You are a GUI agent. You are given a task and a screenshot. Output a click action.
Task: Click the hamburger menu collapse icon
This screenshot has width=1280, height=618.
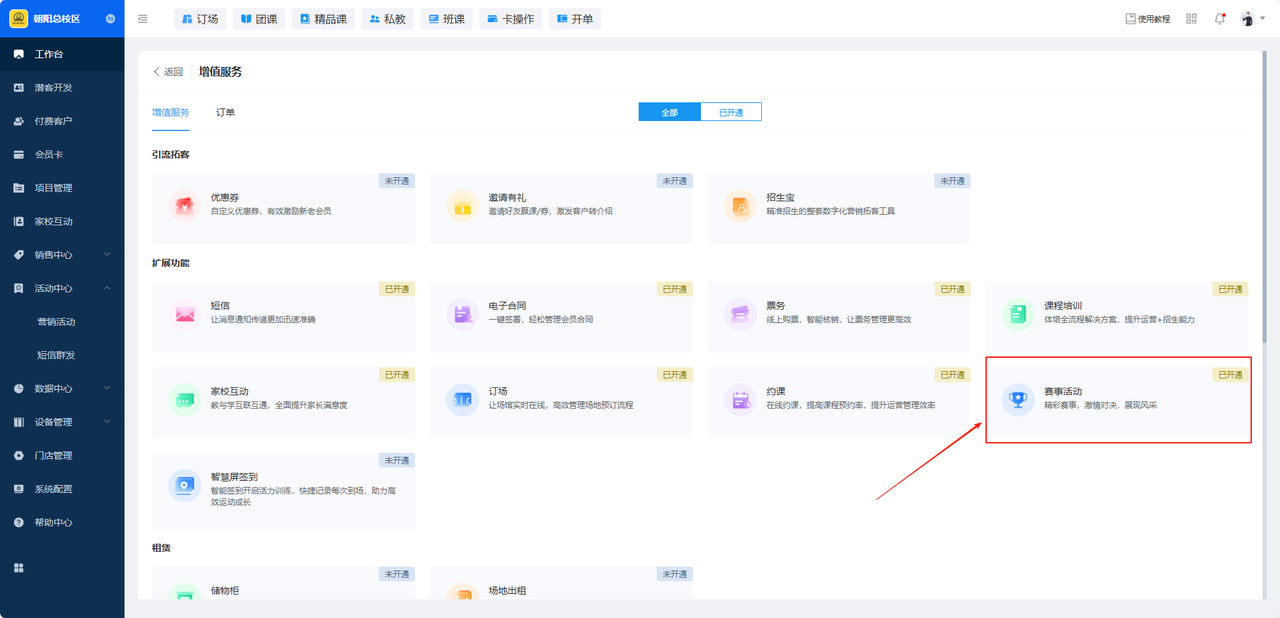click(x=143, y=19)
